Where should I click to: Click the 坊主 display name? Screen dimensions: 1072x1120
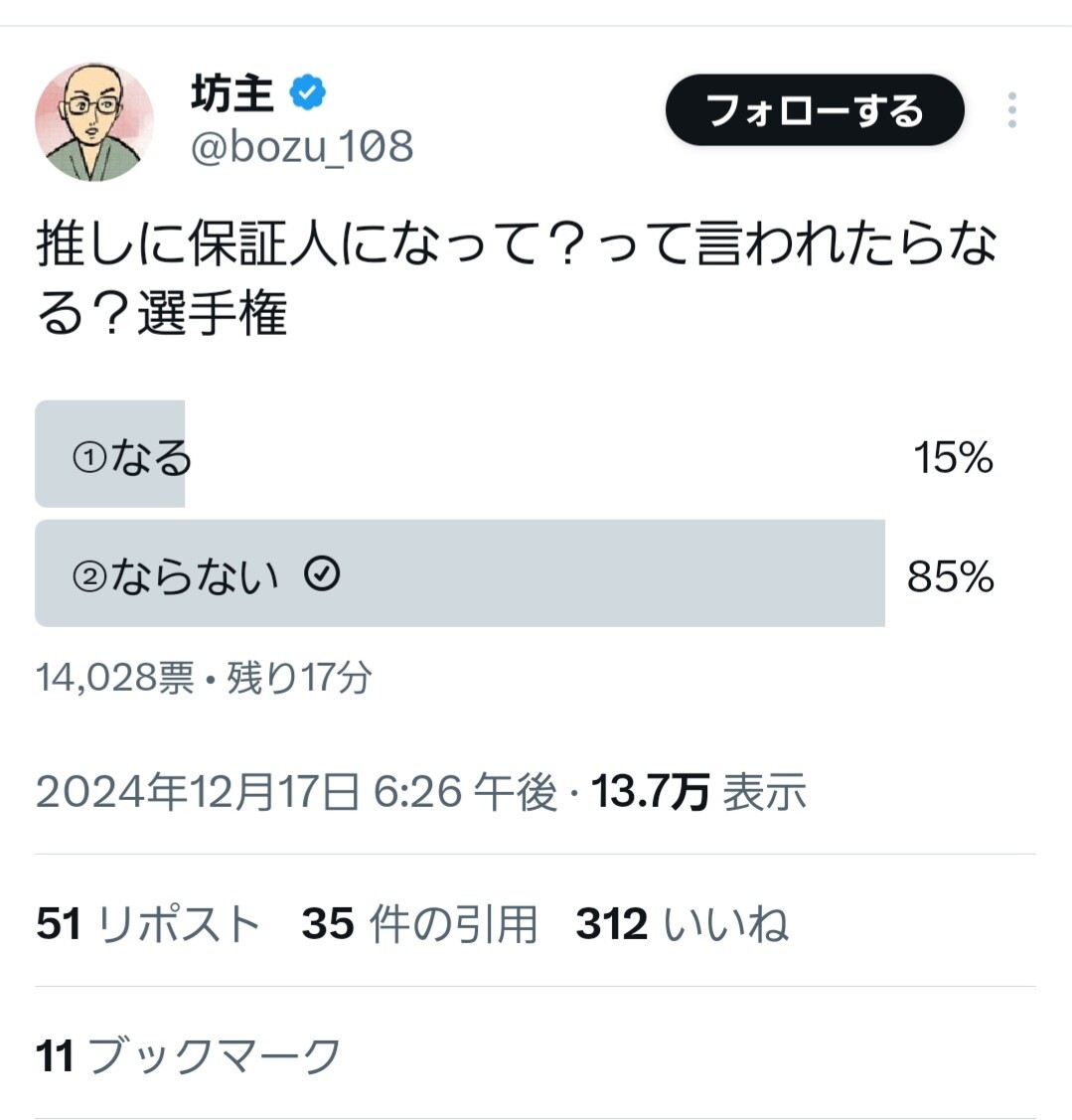pyautogui.click(x=232, y=92)
